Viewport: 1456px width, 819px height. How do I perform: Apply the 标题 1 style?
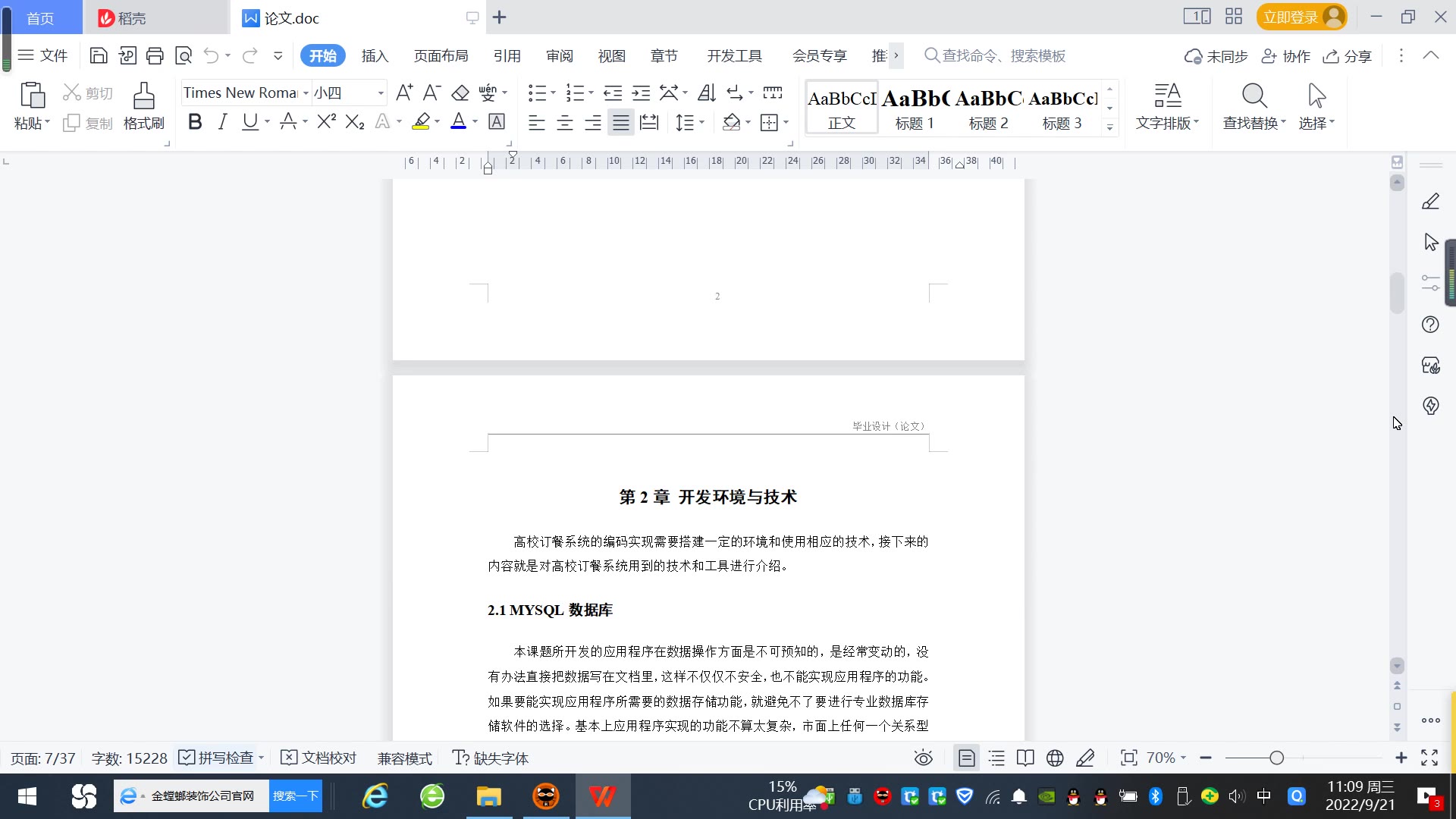(x=915, y=108)
